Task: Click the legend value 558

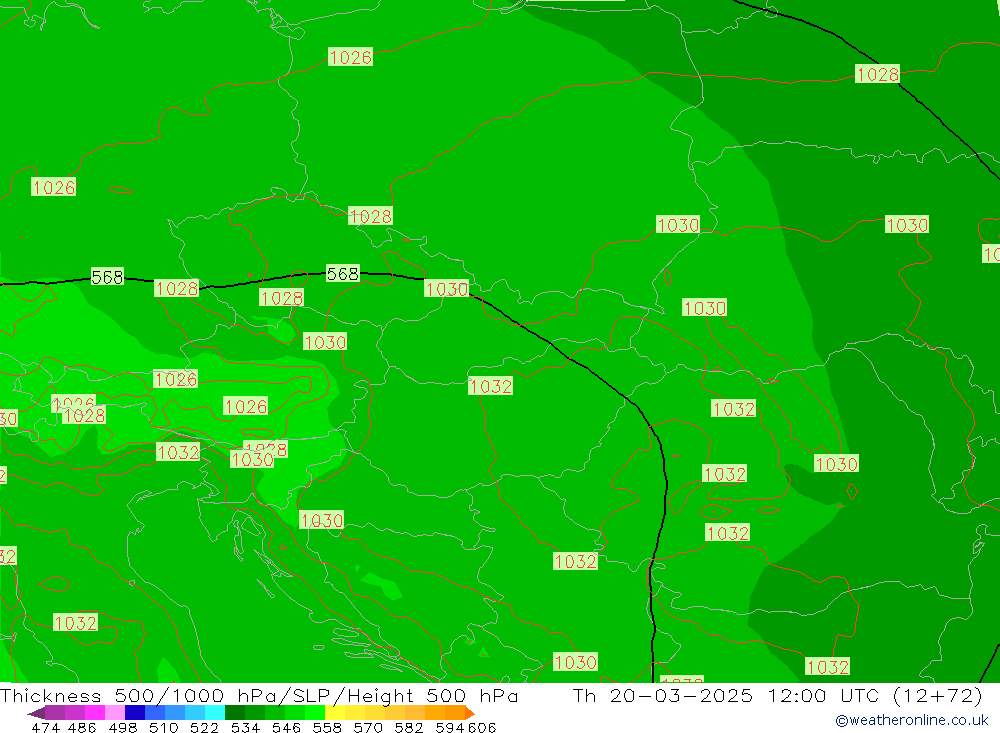Action: point(327,727)
